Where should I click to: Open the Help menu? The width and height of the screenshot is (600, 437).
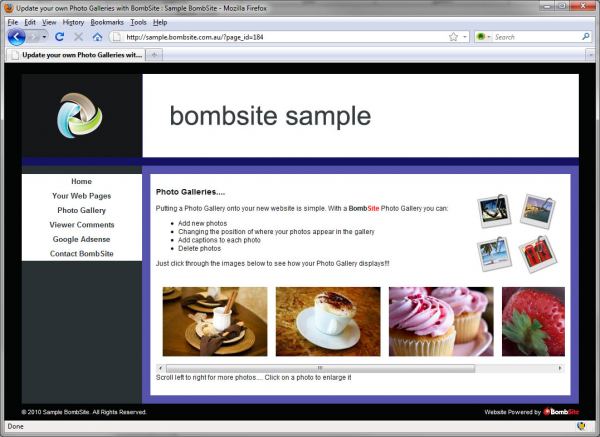(160, 22)
